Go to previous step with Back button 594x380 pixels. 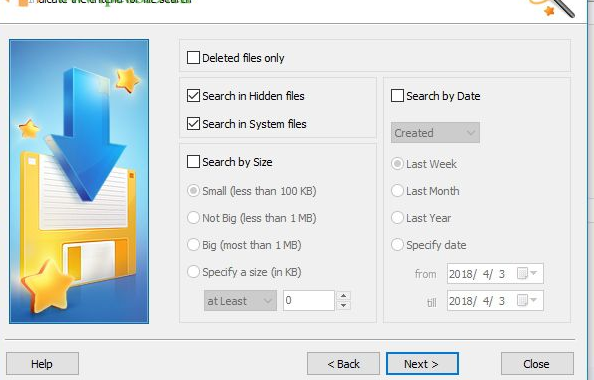[343, 364]
